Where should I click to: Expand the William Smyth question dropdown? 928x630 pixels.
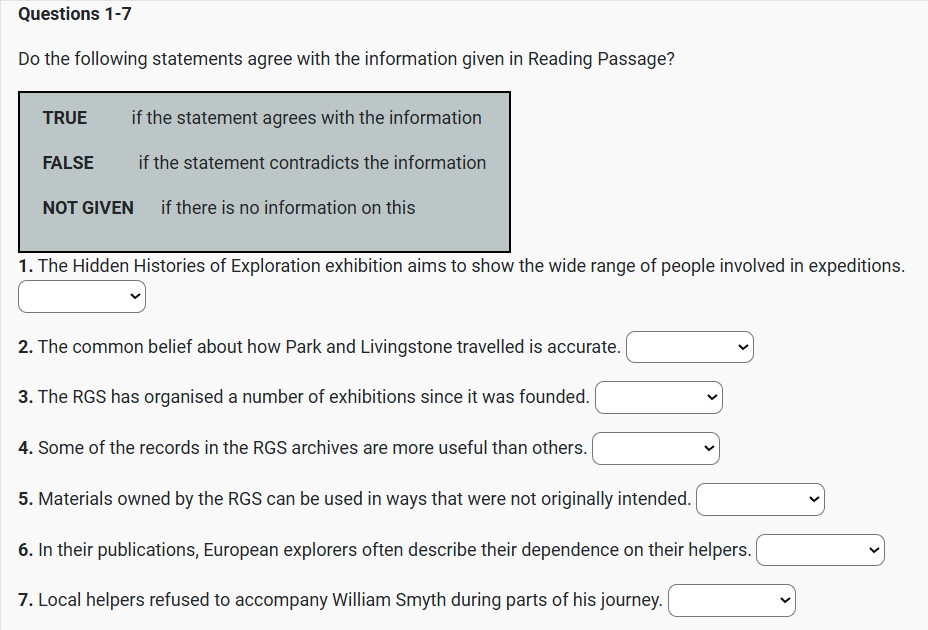(x=731, y=600)
